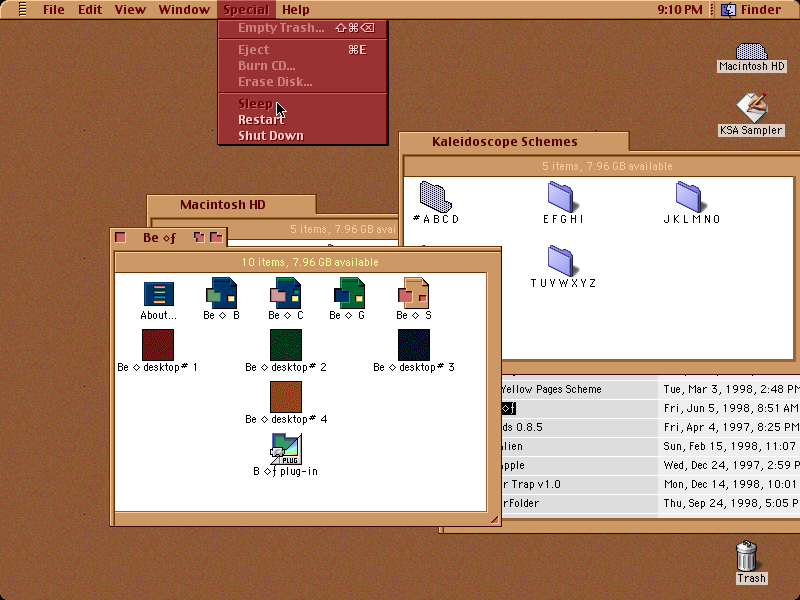
Task: Choose Restart from Special menu
Action: click(303, 119)
